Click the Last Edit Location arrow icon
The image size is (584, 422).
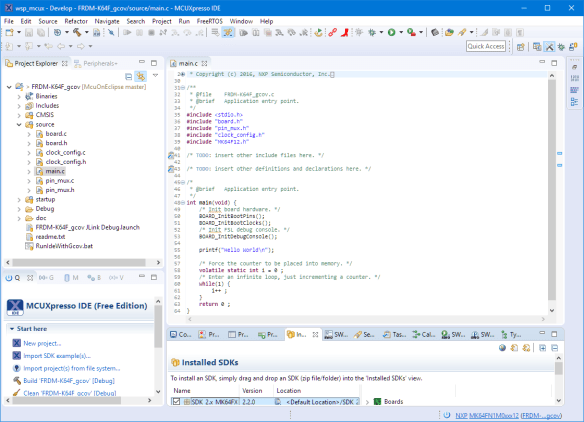point(48,46)
